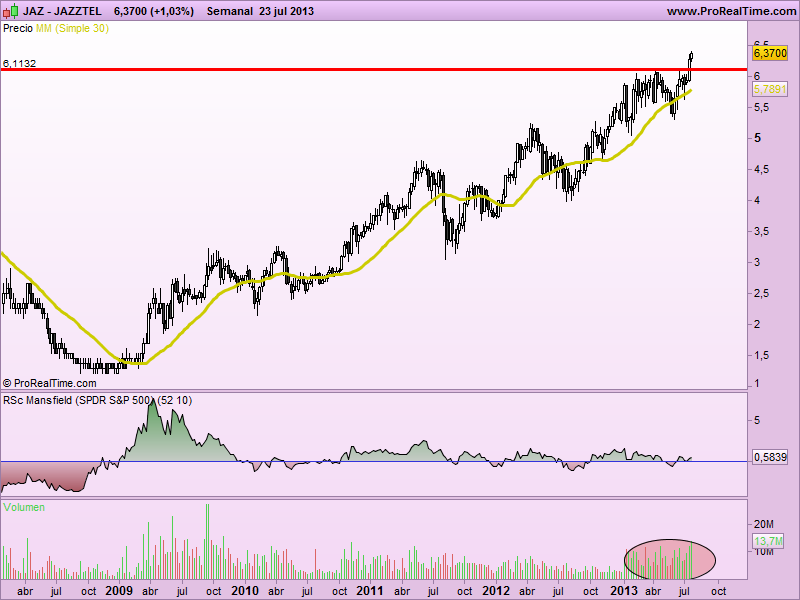The height and width of the screenshot is (600, 800).
Task: Click the 6,1132 line level label
Action: [19, 63]
